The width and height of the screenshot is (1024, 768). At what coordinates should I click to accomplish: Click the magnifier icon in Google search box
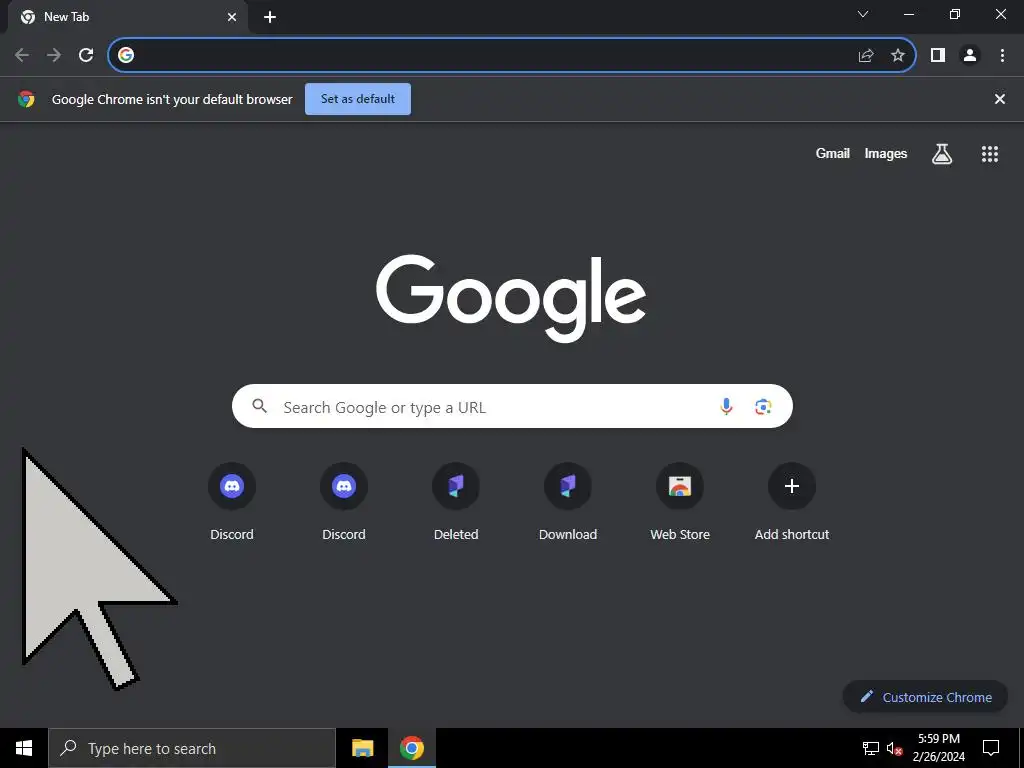point(259,406)
